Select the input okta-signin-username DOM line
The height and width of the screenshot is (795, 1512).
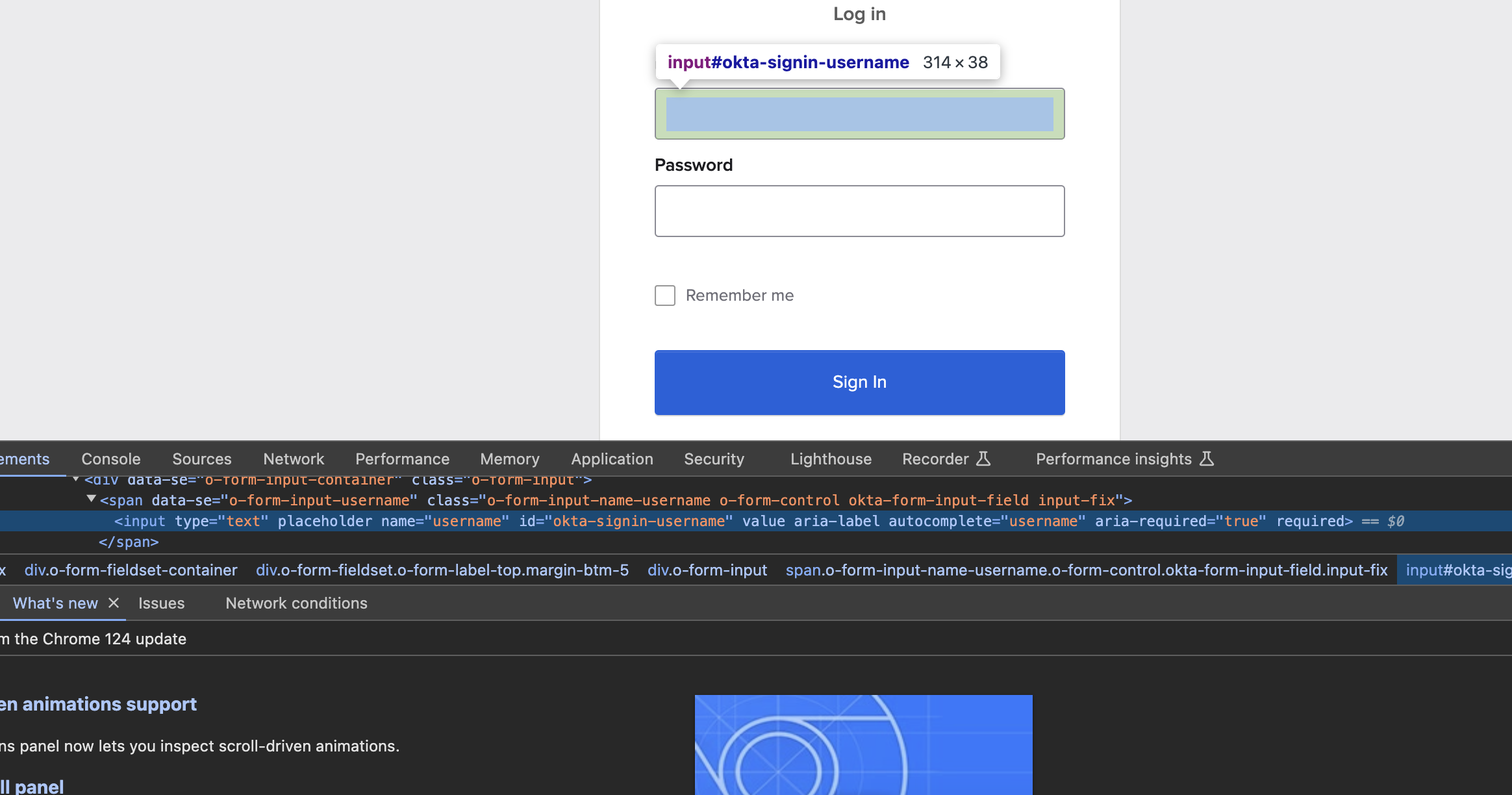[756, 521]
